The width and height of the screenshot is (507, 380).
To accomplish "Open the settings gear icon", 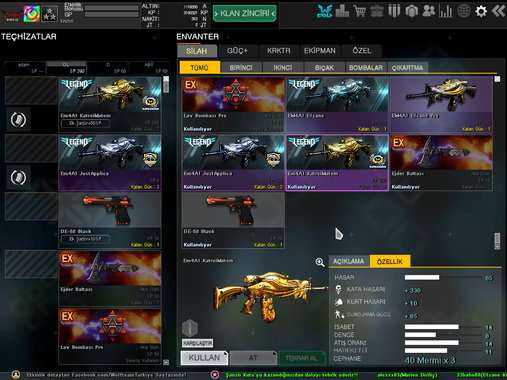I will pos(481,11).
